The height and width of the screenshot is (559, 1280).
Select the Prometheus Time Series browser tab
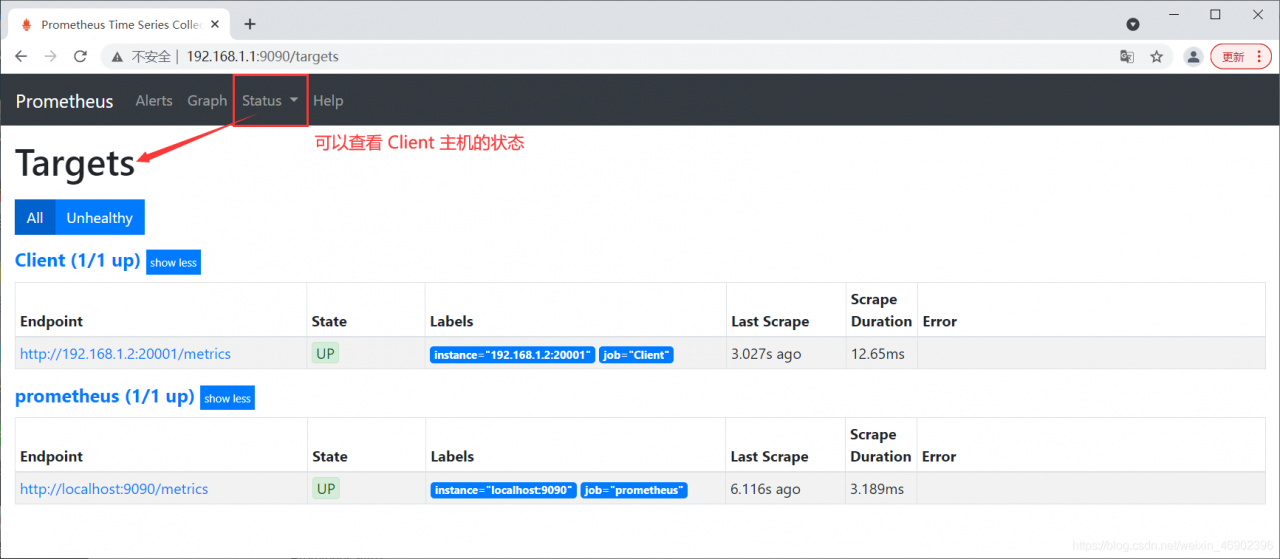(119, 24)
